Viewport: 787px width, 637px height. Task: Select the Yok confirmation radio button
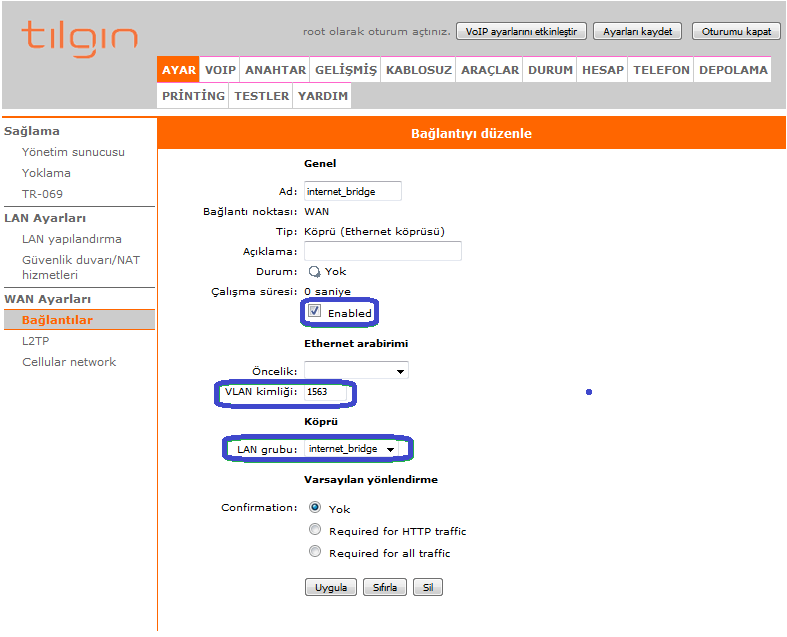(x=315, y=507)
